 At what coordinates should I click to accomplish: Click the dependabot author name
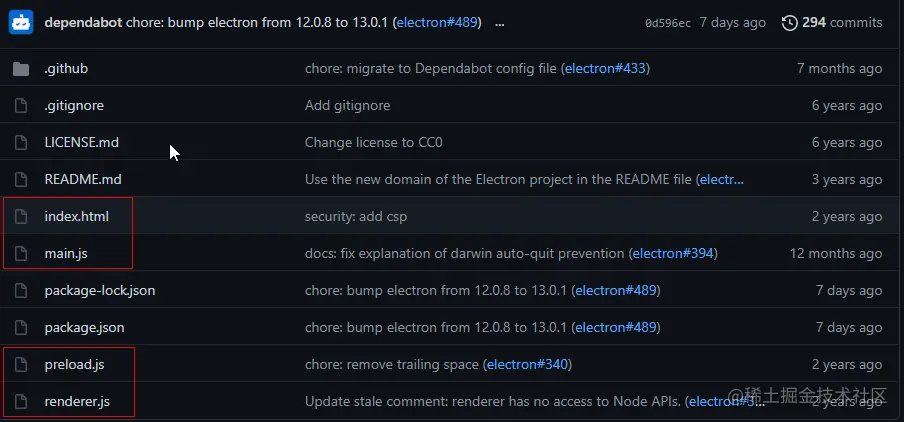coord(85,22)
